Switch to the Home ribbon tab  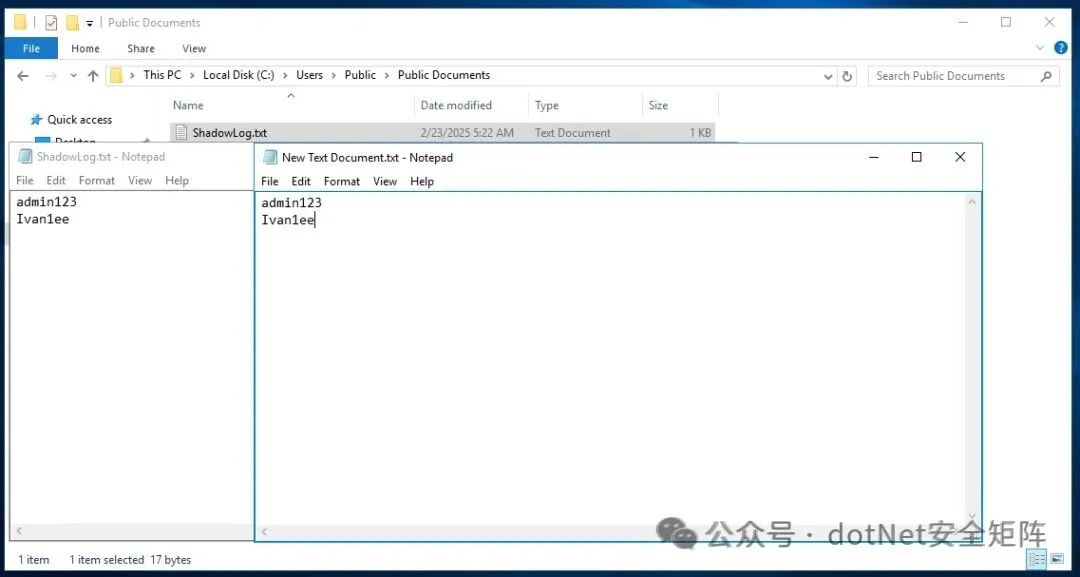tap(85, 48)
